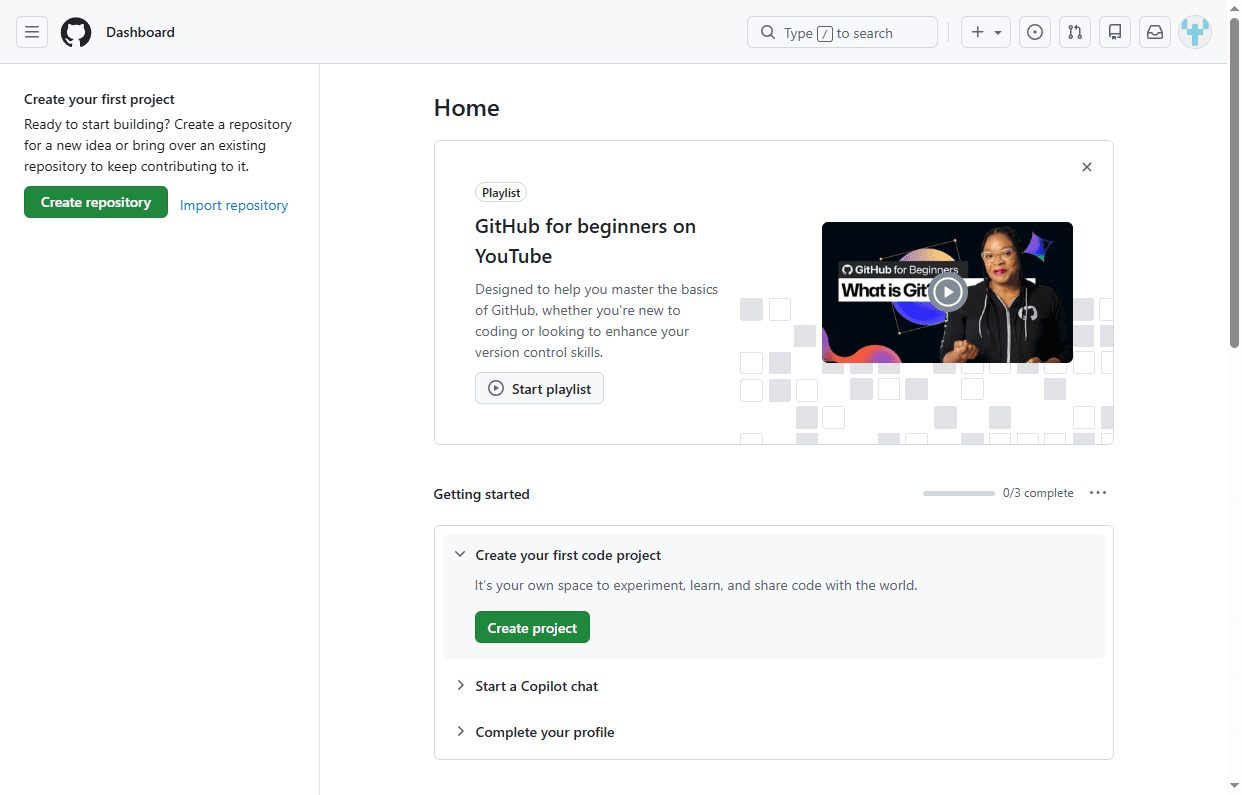The image size is (1242, 795).
Task: Open the notifications inbox icon
Action: 1155,32
